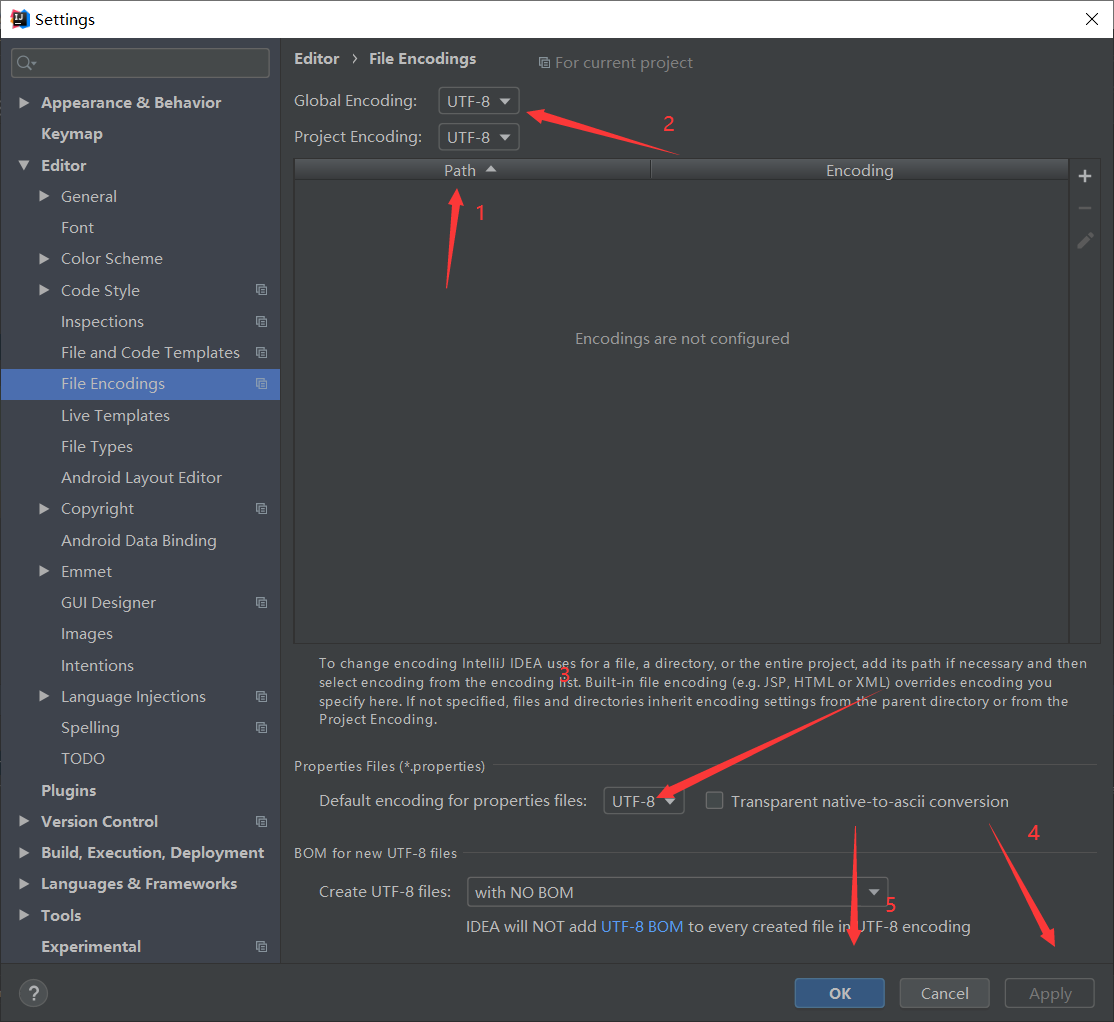The height and width of the screenshot is (1022, 1114).
Task: Click the search magnifier icon in settings
Action: (x=26, y=63)
